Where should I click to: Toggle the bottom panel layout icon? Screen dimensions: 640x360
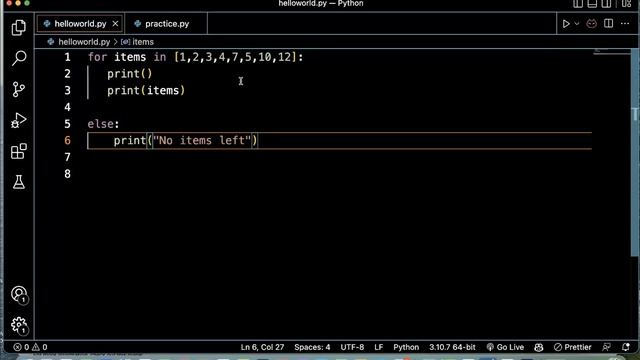click(x=592, y=4)
